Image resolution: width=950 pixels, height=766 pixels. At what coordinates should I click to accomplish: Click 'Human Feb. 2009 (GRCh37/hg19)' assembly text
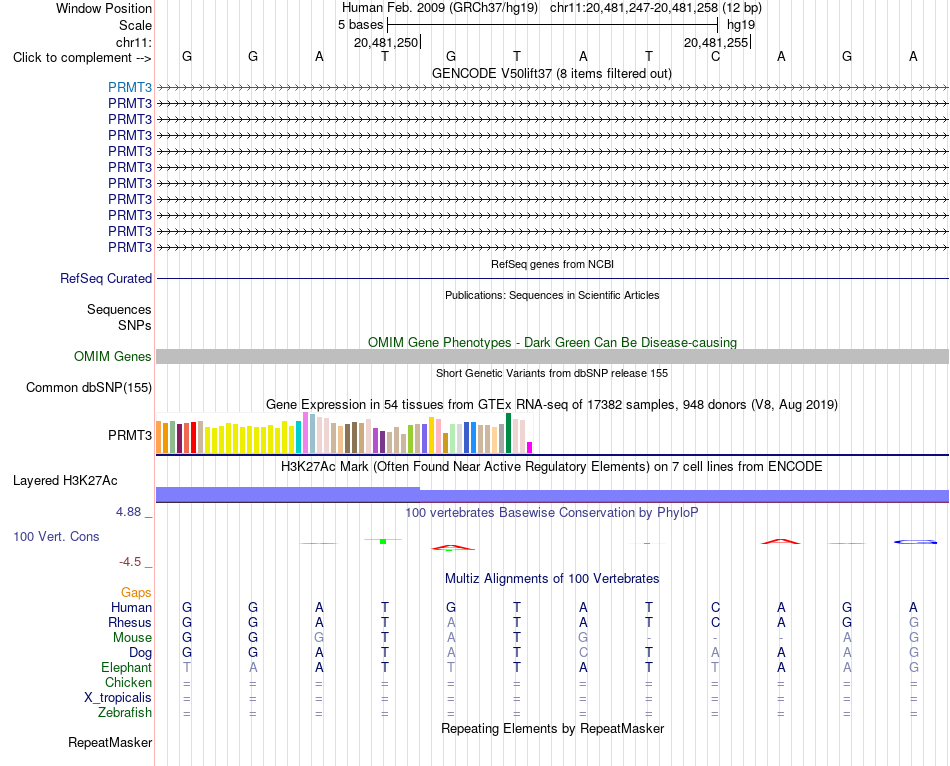(440, 8)
